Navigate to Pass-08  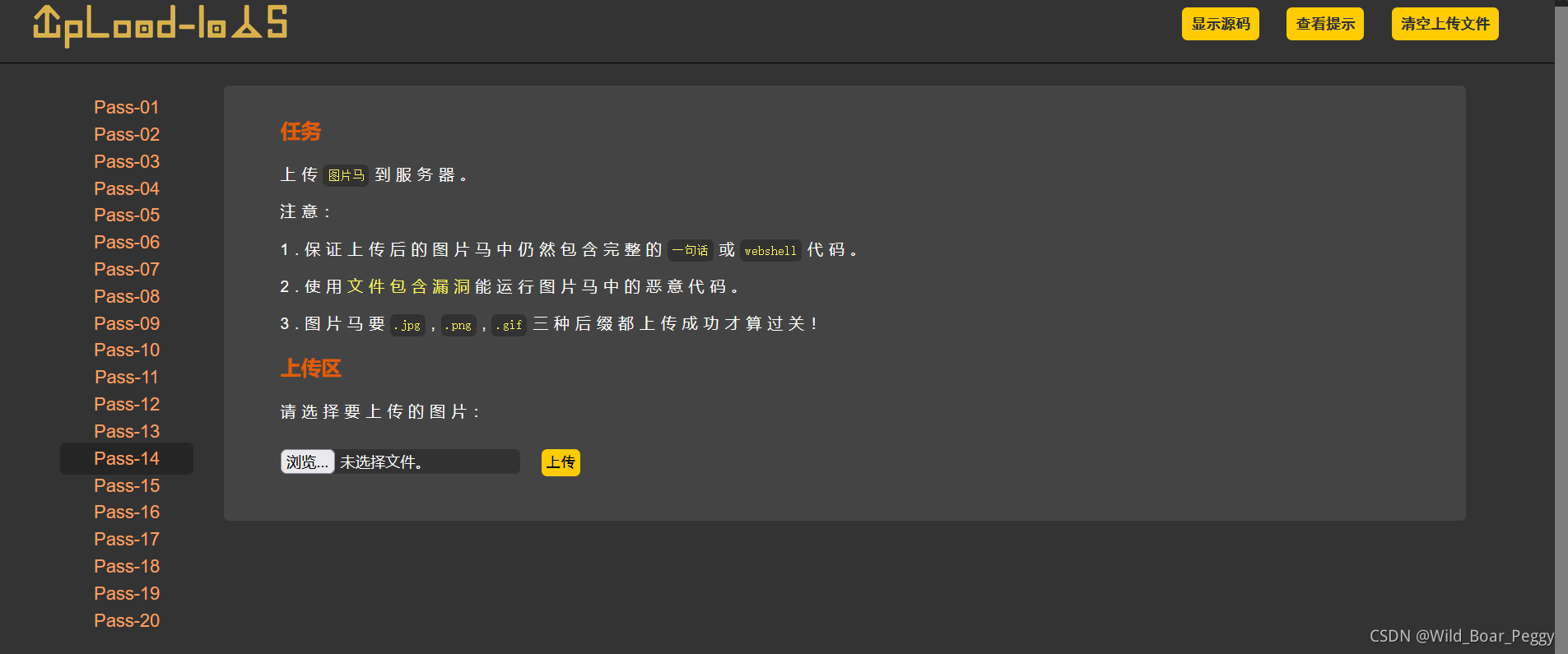127,296
